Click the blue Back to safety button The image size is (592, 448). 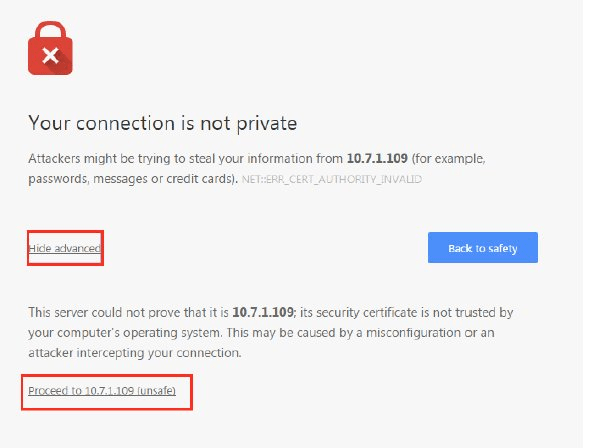[x=483, y=248]
